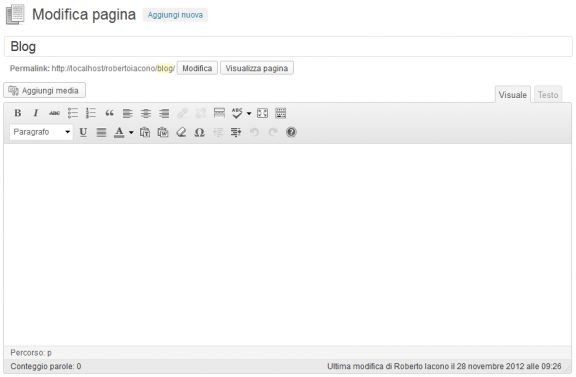The width and height of the screenshot is (576, 377).
Task: Insert a numbered list
Action: (x=91, y=113)
